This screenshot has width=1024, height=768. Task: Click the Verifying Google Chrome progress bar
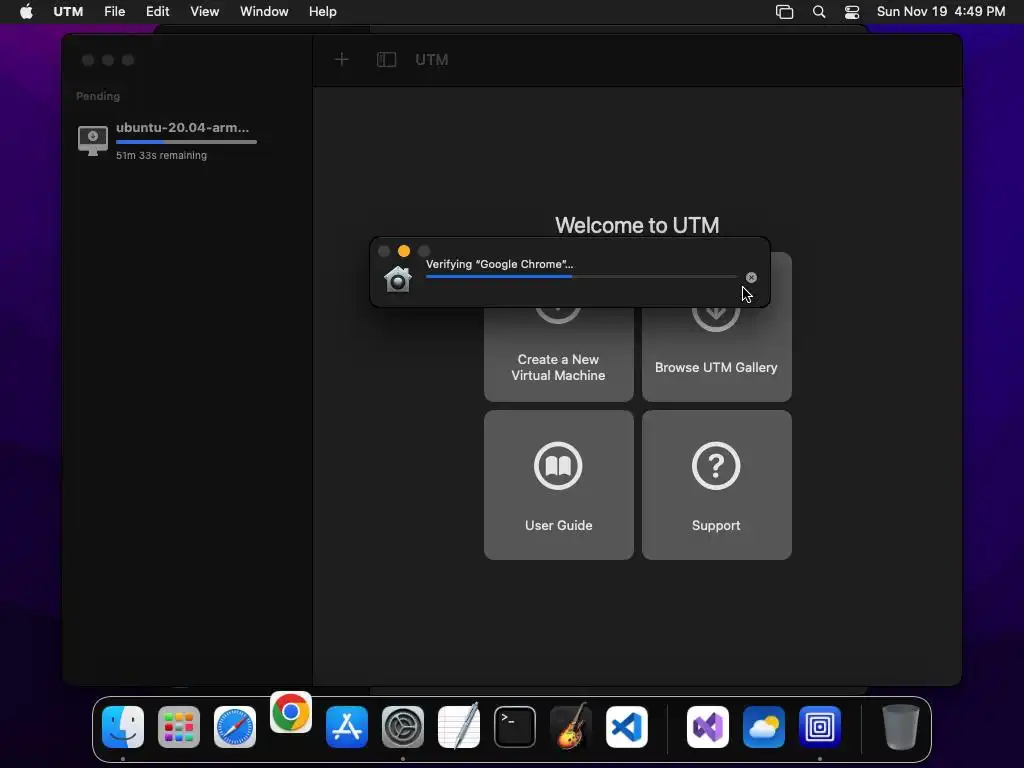(x=581, y=277)
